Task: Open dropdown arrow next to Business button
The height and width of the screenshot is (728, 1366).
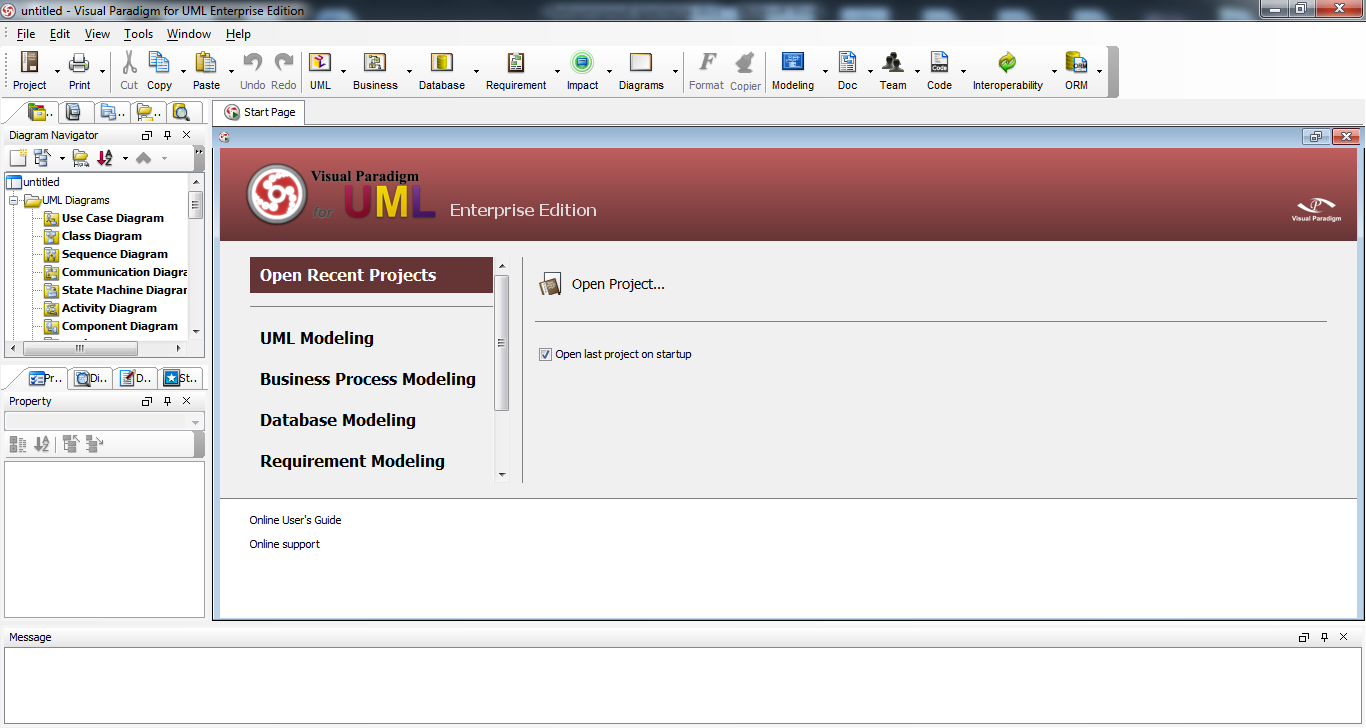Action: pyautogui.click(x=408, y=72)
